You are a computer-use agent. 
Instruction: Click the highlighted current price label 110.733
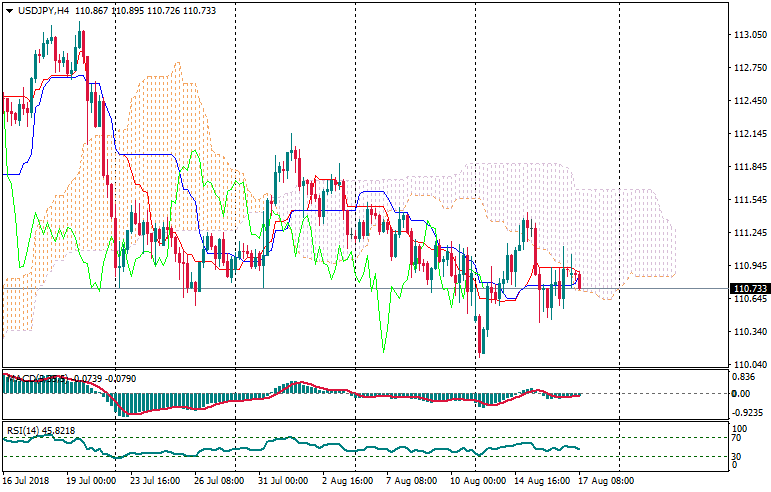pyautogui.click(x=750, y=289)
